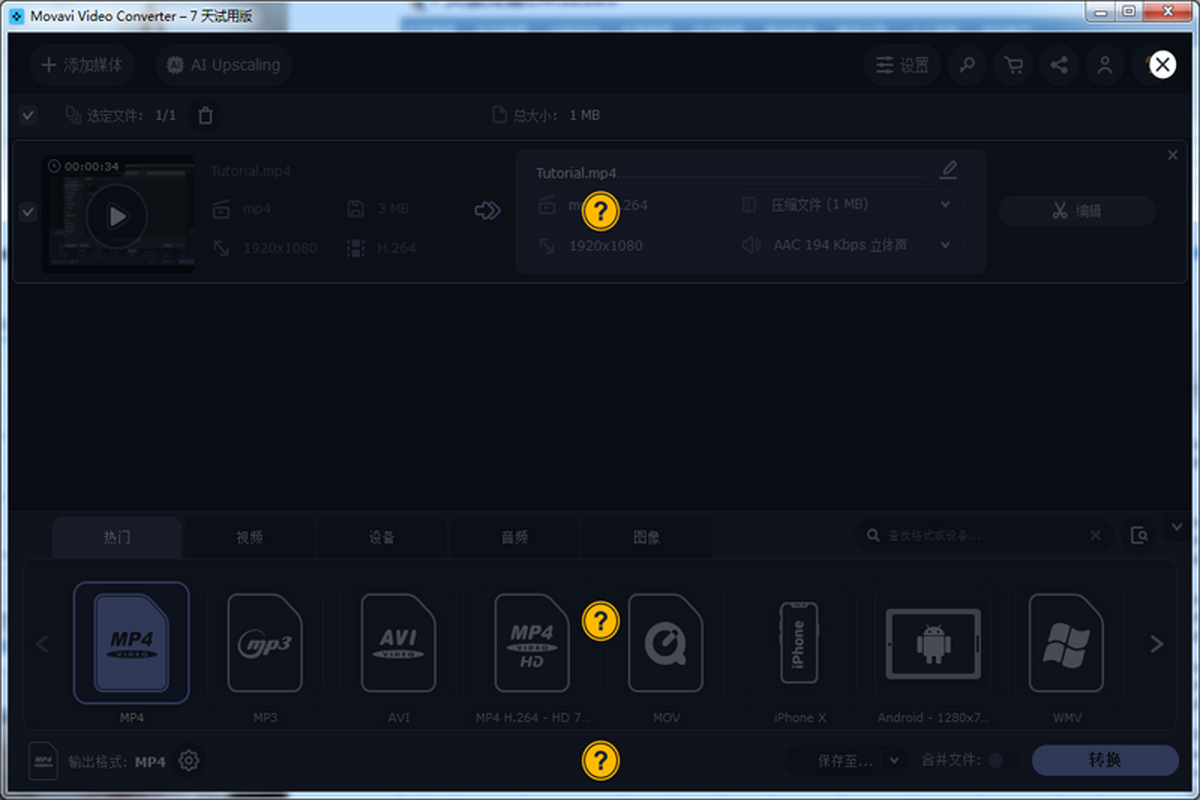The height and width of the screenshot is (800, 1200).
Task: Uncheck the Tutorial.mp4 file checkbox
Action: point(28,212)
